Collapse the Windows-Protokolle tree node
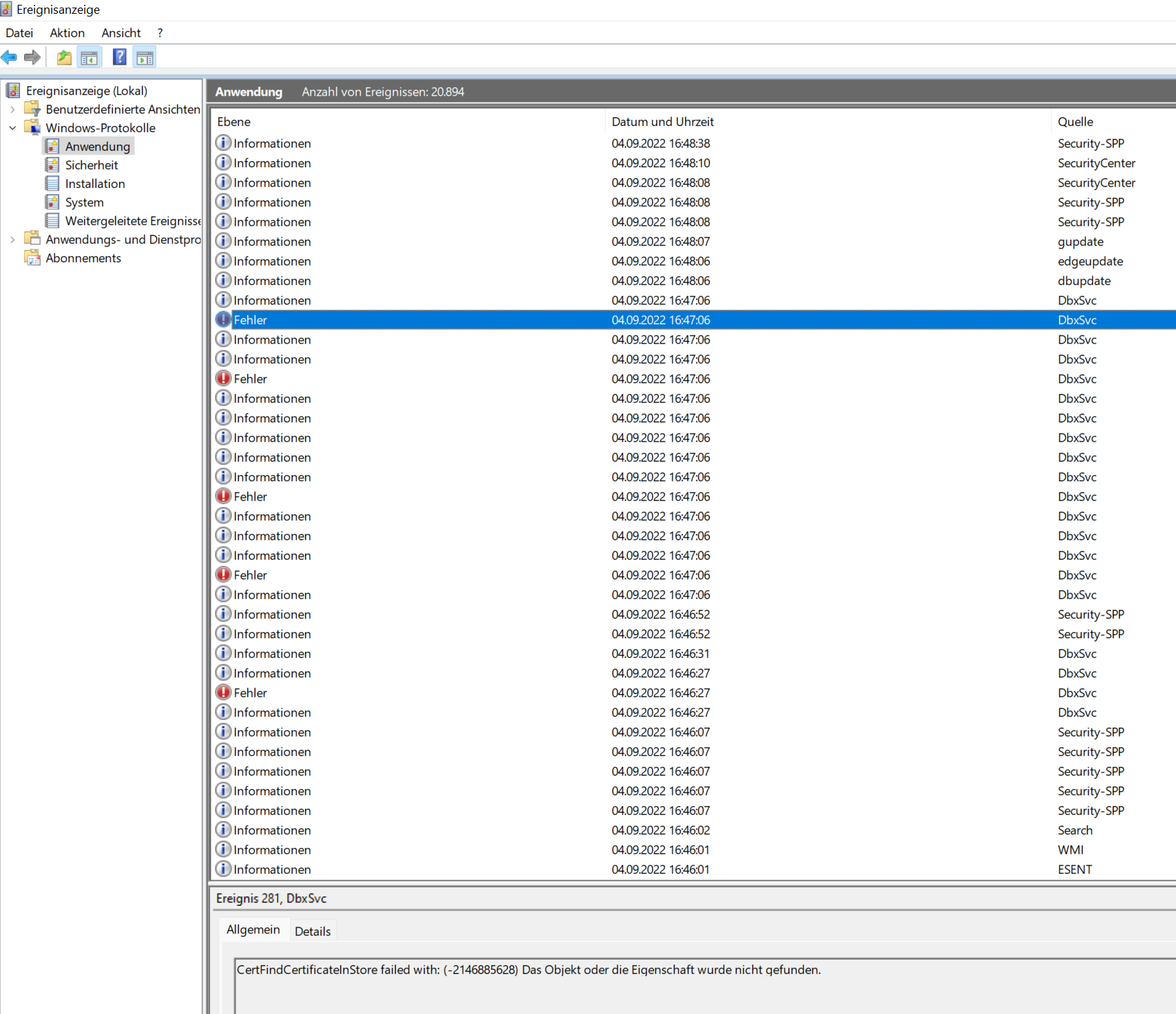 tap(12, 128)
